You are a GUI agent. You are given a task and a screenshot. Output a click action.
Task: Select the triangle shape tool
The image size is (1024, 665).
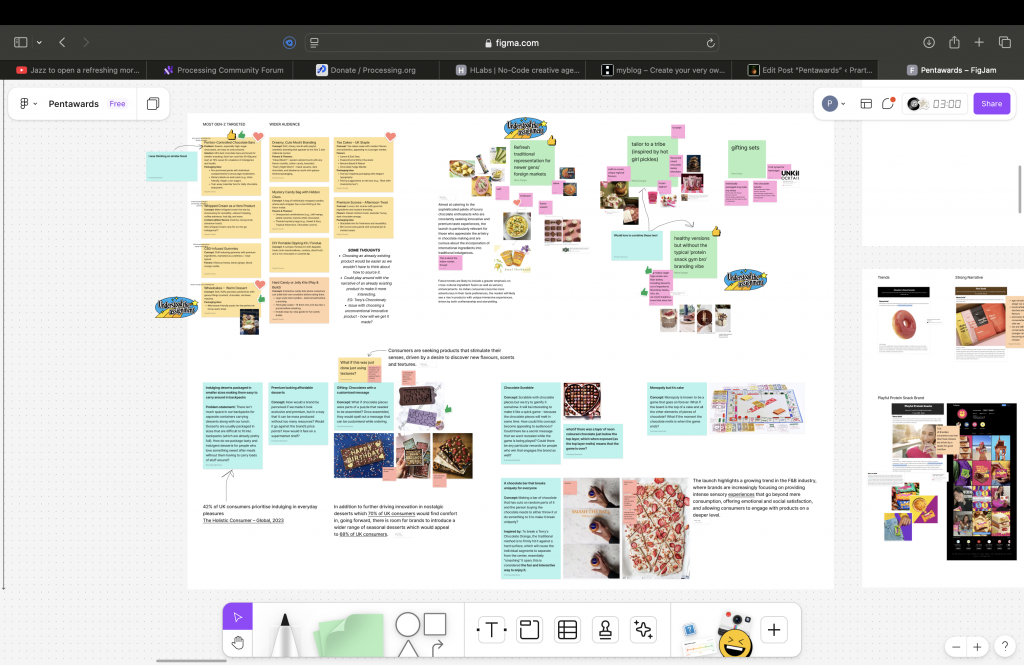point(408,648)
